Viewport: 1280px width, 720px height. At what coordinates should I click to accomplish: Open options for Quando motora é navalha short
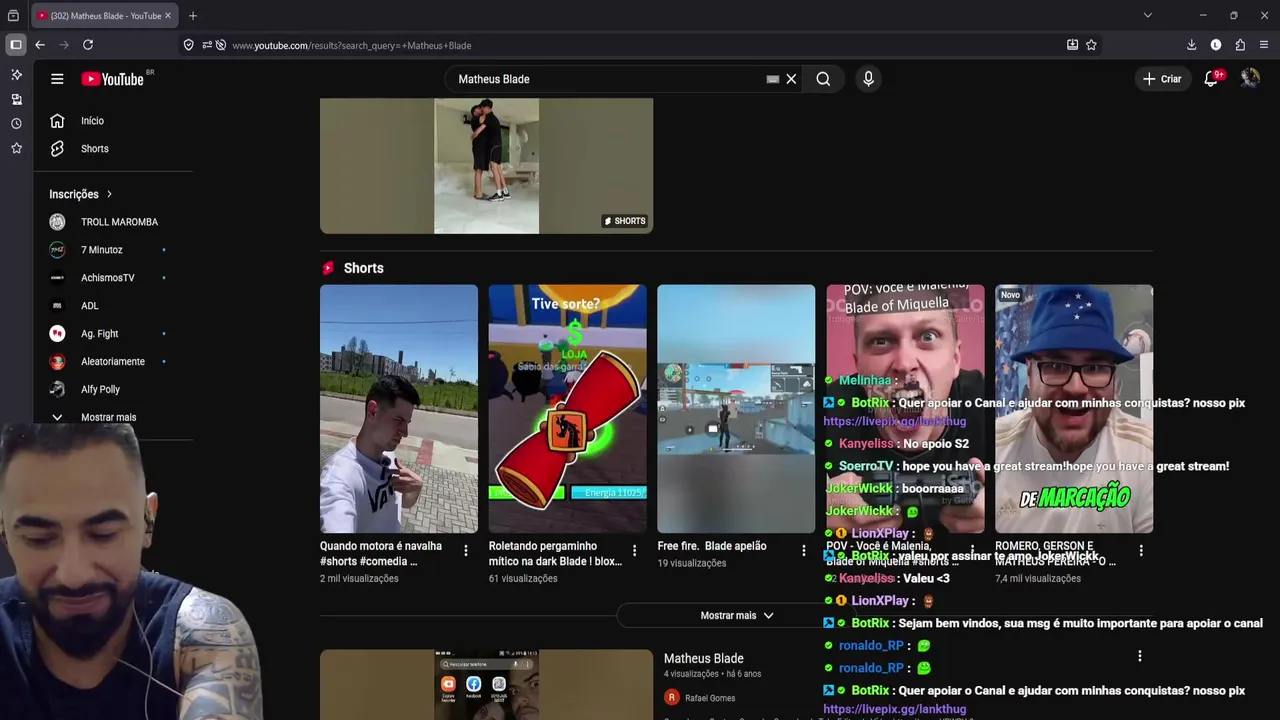(466, 550)
